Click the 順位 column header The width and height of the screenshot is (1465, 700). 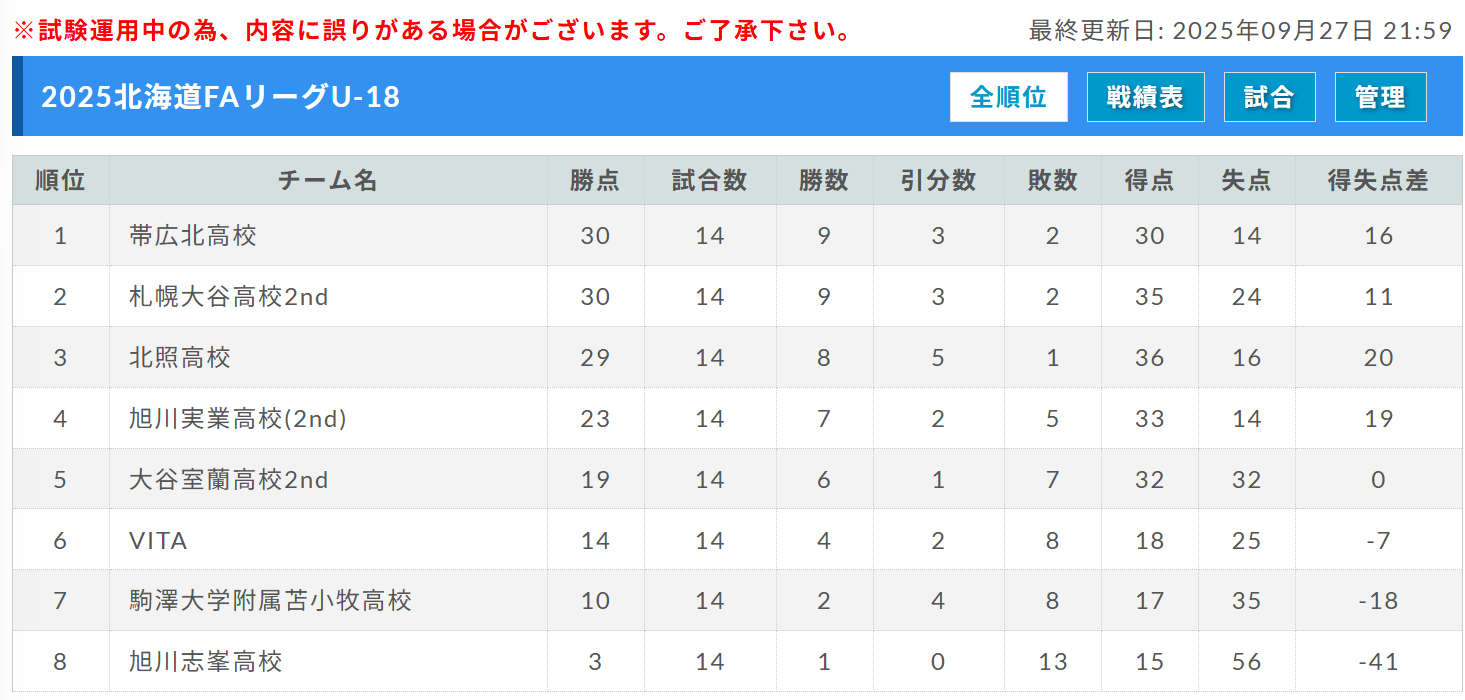60,181
